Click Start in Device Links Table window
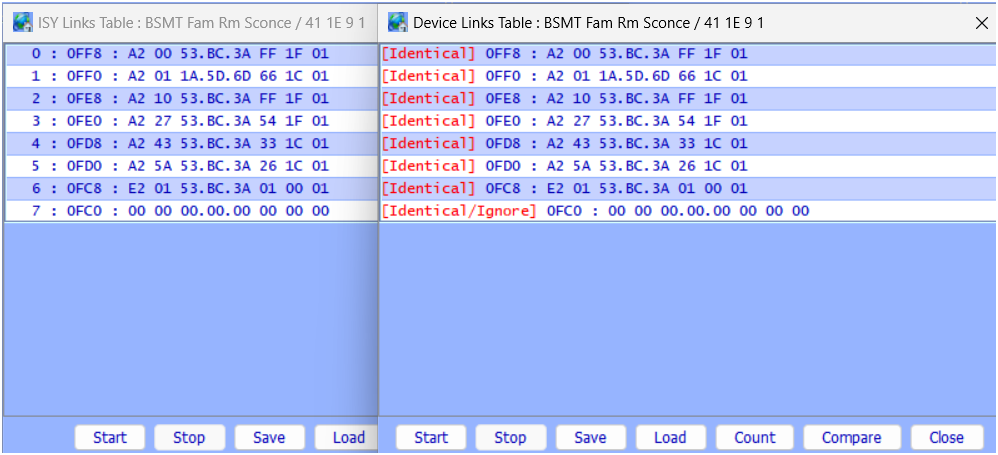998x455 pixels. [x=431, y=438]
